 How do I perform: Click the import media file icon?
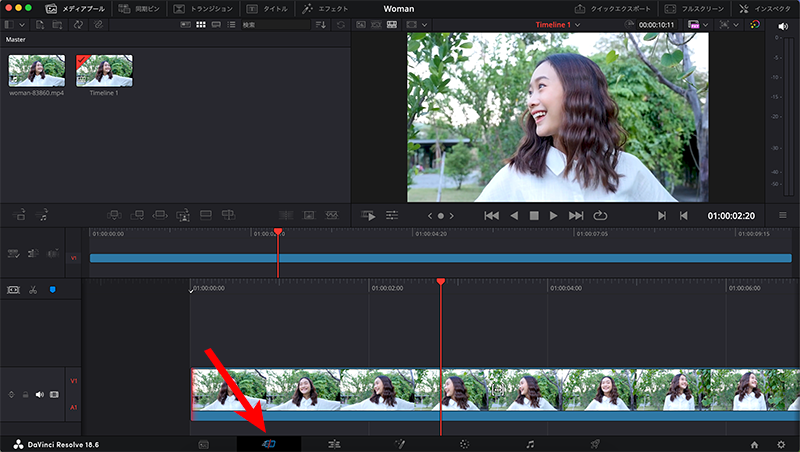tap(40, 24)
